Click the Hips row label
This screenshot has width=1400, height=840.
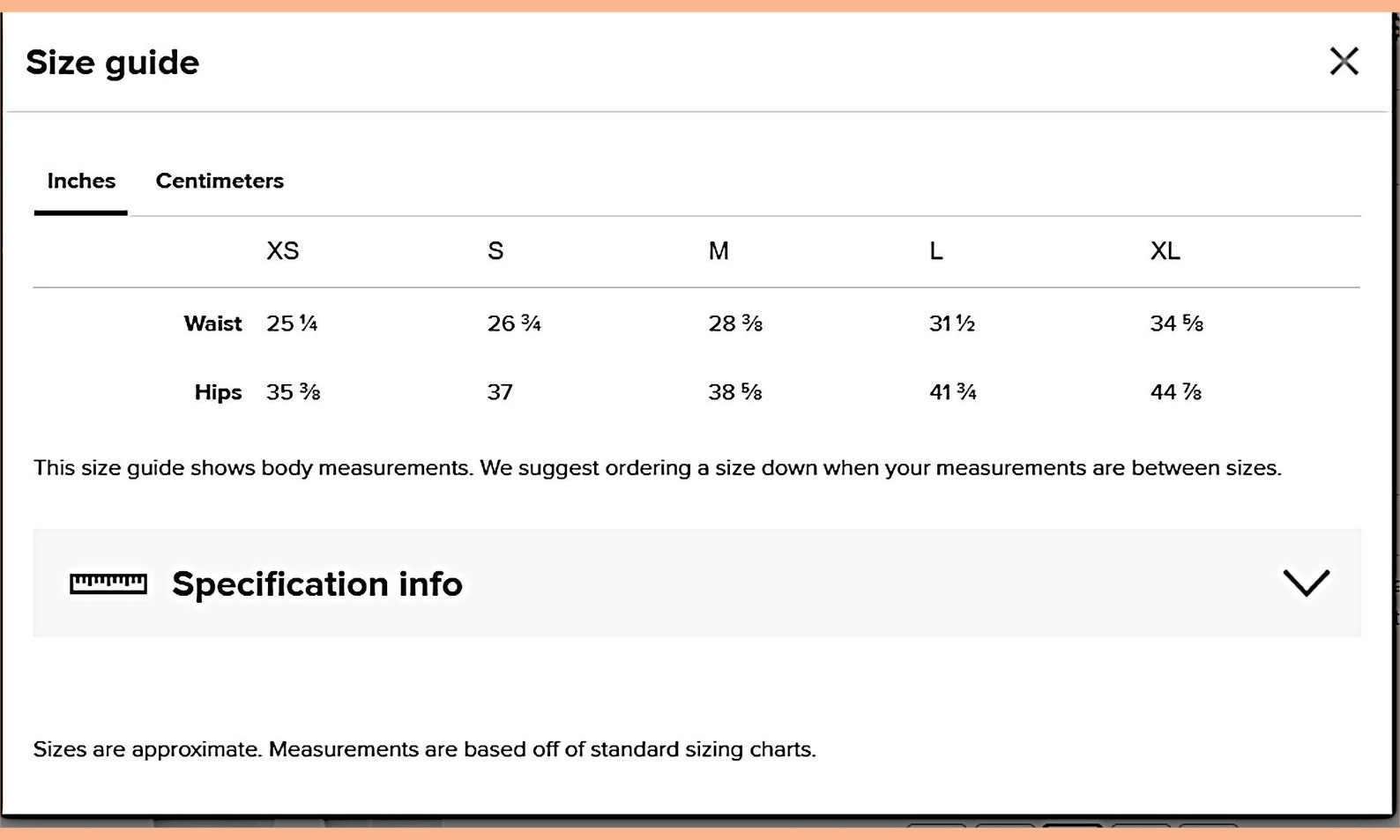(218, 392)
